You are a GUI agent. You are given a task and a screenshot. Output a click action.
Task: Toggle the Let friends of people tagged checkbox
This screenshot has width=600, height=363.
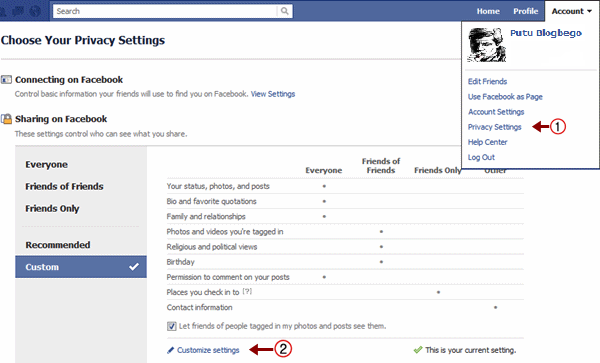171,326
